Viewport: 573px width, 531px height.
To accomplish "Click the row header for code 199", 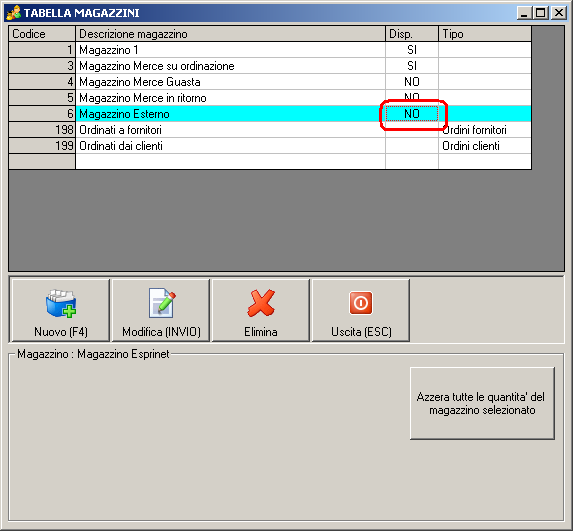I will click(42, 146).
